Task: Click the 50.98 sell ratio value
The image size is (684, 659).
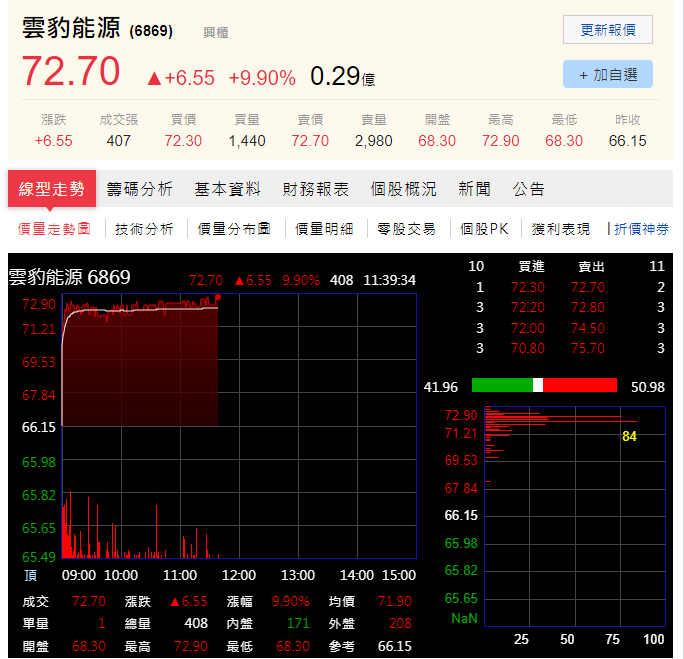Action: point(648,387)
